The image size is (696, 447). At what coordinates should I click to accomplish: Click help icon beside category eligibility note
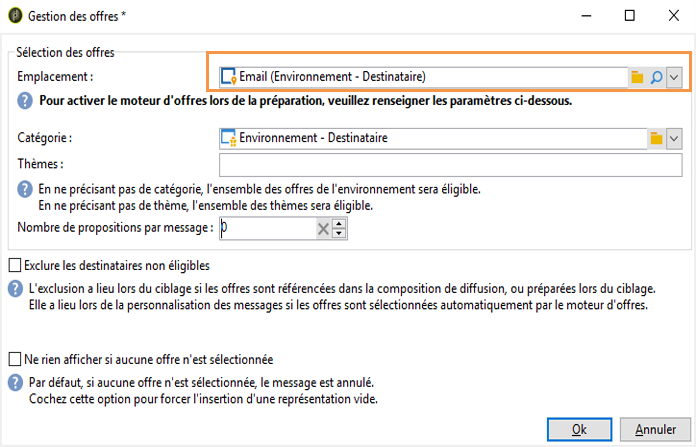click(x=25, y=190)
